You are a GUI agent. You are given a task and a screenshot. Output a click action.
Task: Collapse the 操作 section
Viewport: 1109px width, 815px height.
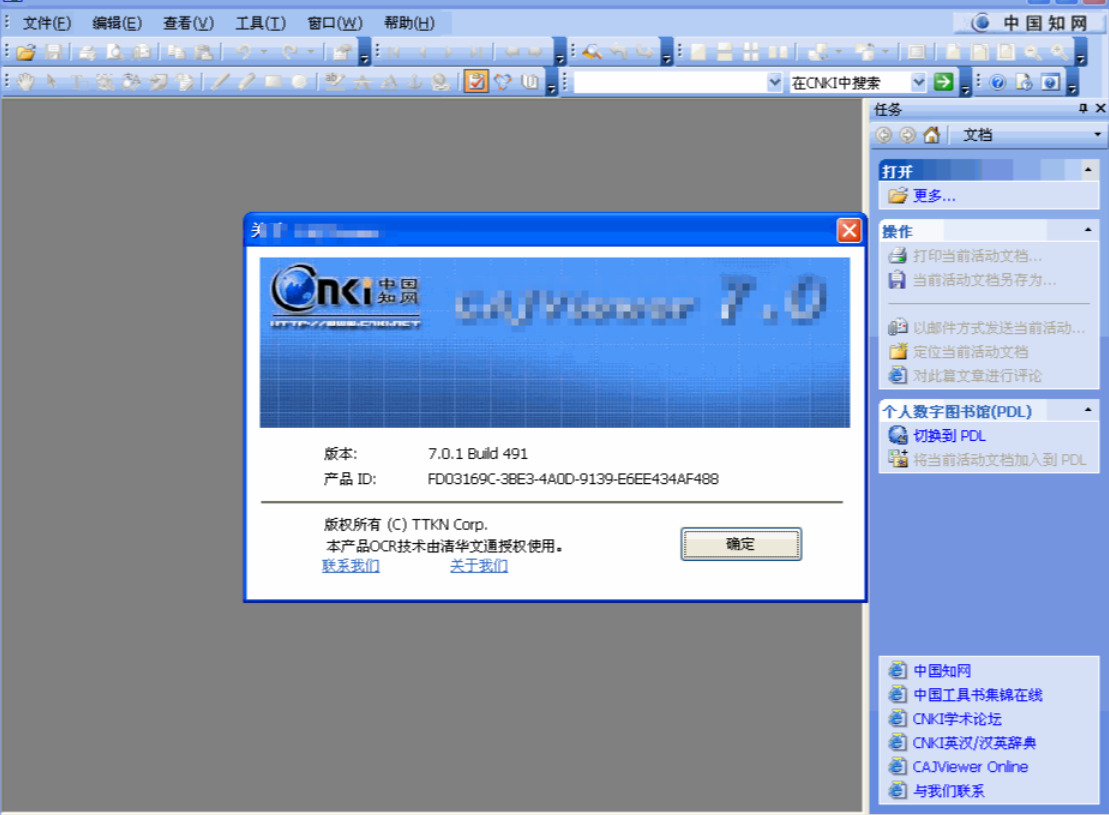point(1088,230)
